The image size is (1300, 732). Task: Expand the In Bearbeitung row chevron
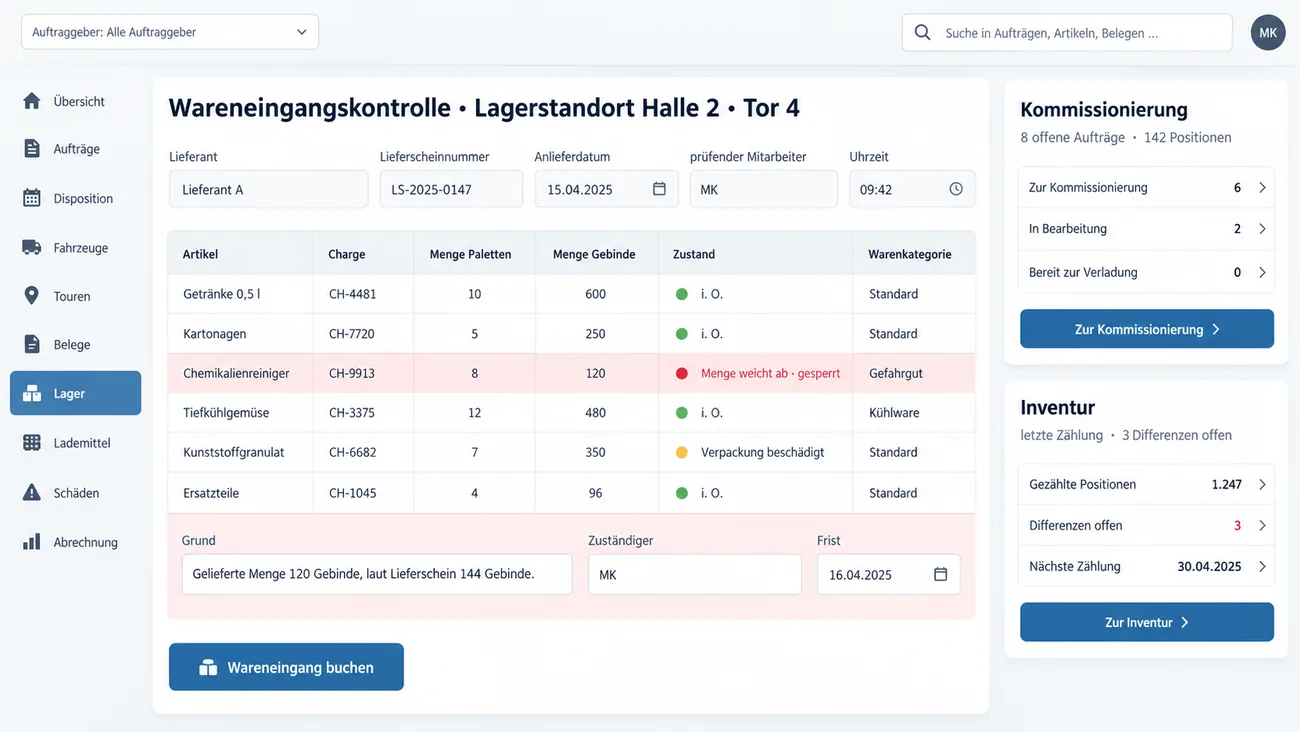(1262, 229)
